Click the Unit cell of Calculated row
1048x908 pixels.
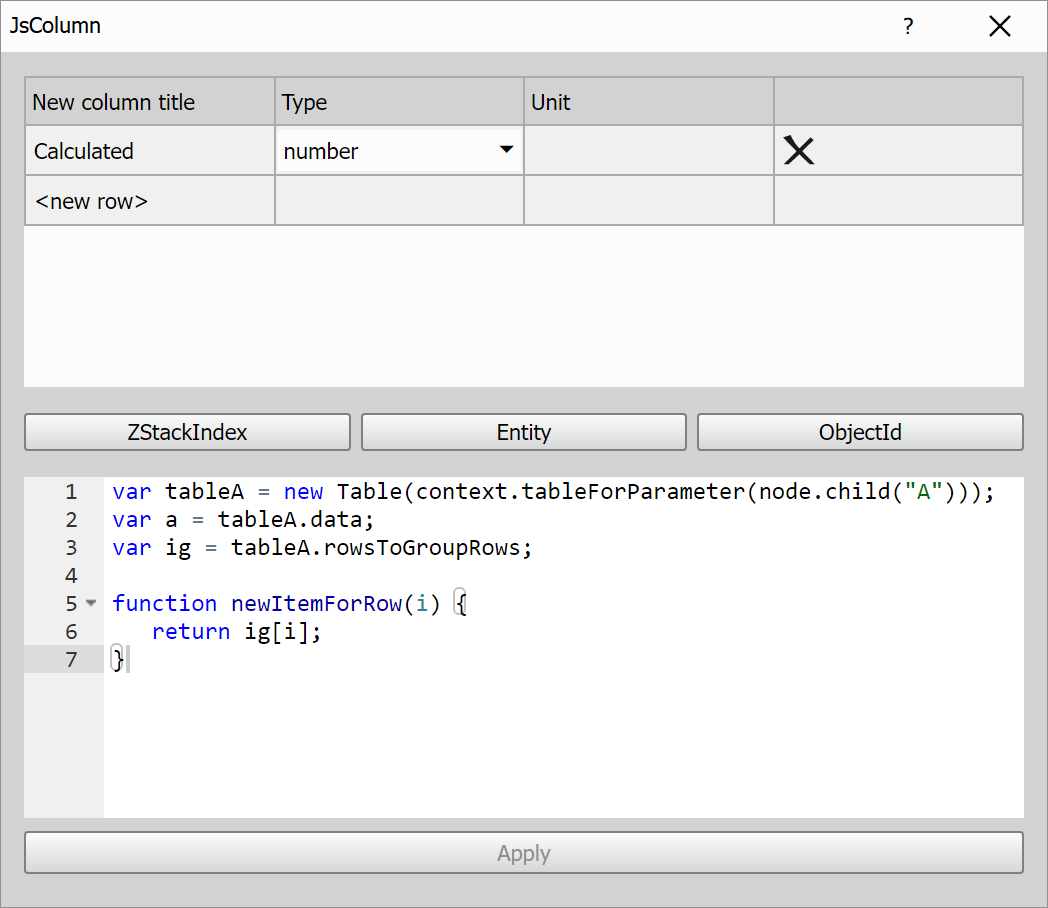[x=648, y=151]
